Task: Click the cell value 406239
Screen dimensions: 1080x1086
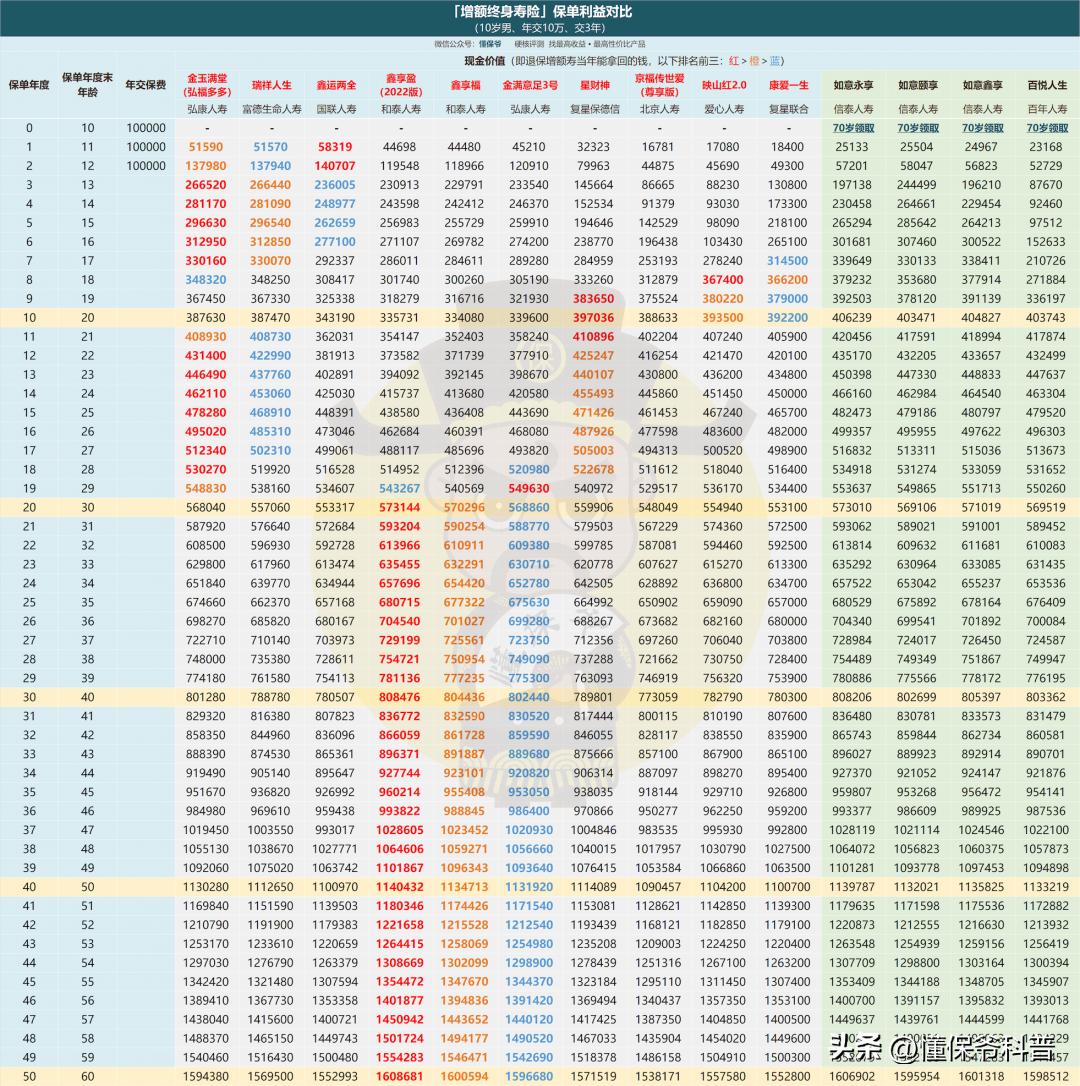Action: point(851,318)
